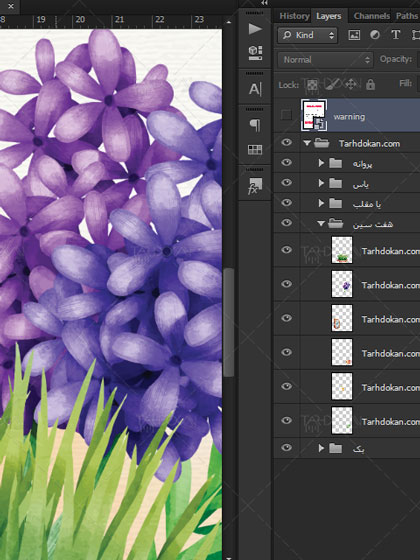Switch to the History tab
The height and width of the screenshot is (560, 420).
[x=294, y=16]
